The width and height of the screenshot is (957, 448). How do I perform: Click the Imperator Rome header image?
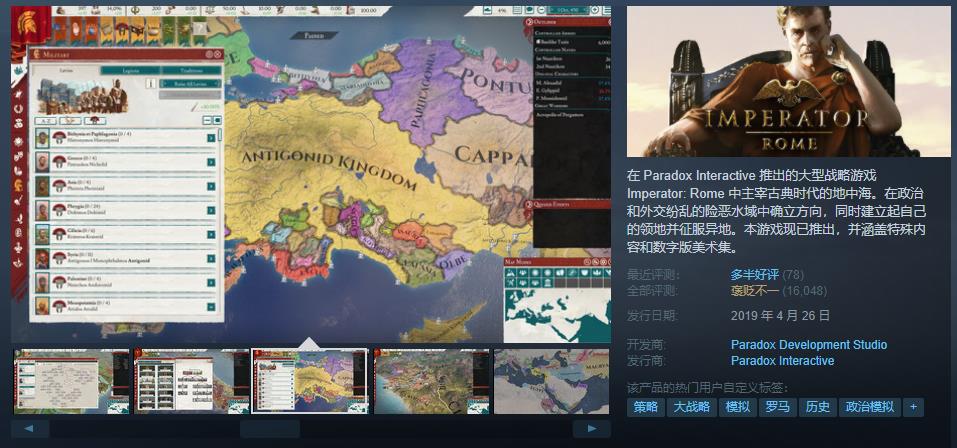788,81
